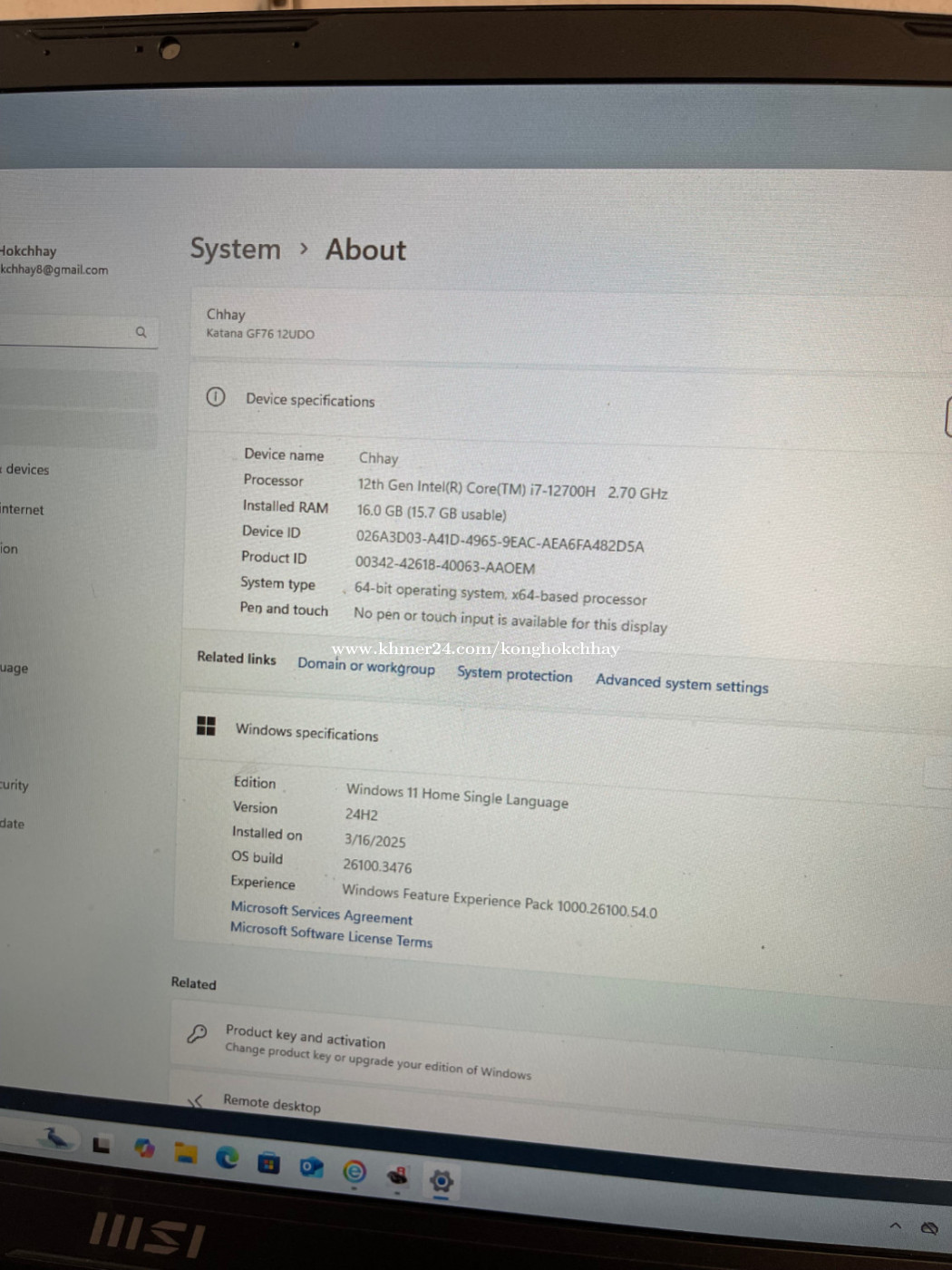Image resolution: width=952 pixels, height=1270 pixels.
Task: Click the Hokchhay account profile name
Action: coord(28,250)
